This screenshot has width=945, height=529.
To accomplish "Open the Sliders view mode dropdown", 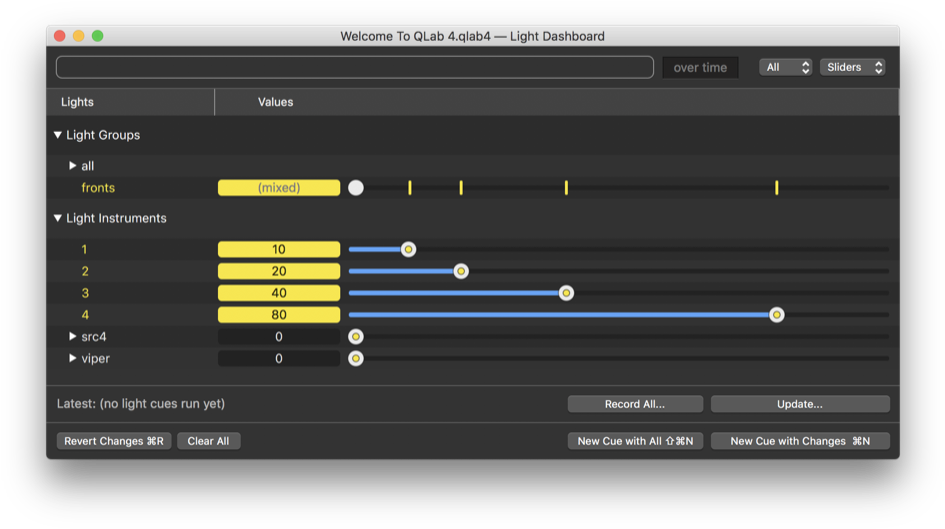I will tap(853, 67).
